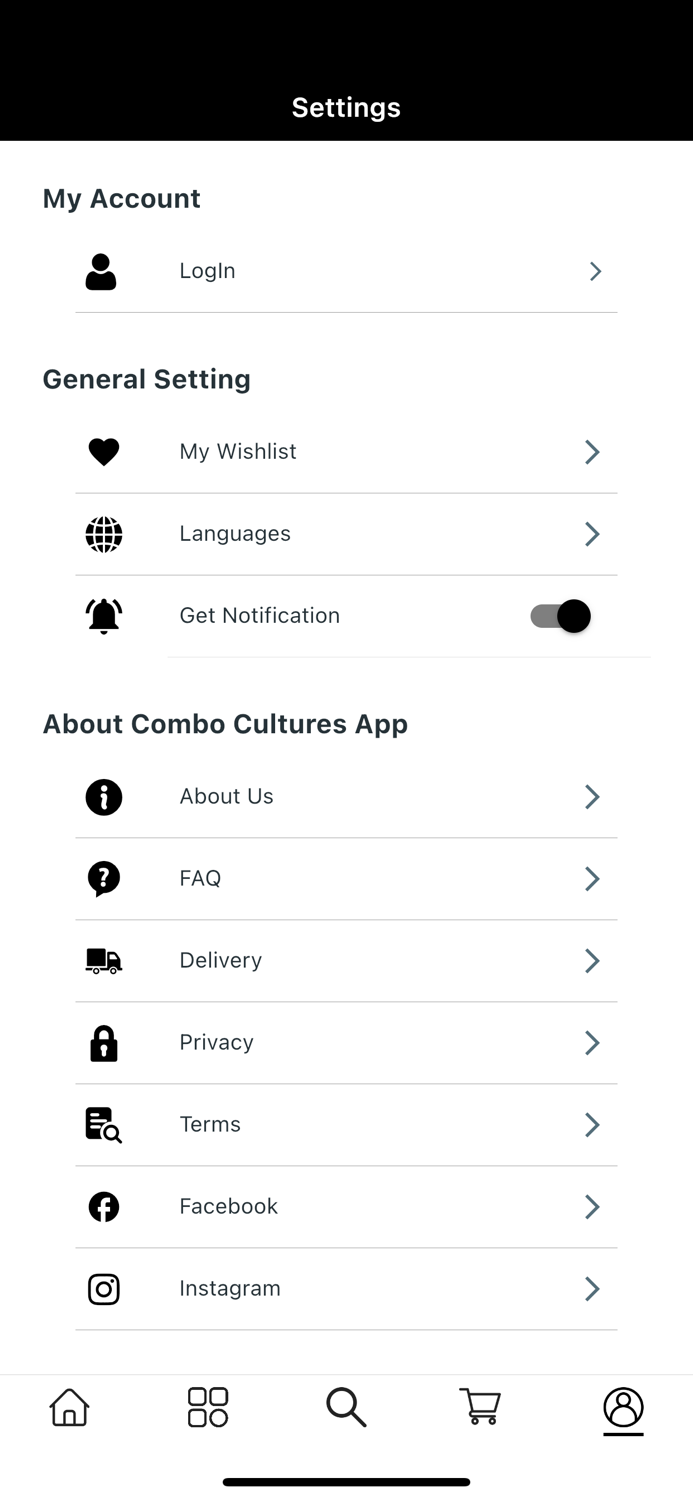The width and height of the screenshot is (693, 1500).
Task: Click the Privacy padlock icon
Action: tap(103, 1042)
